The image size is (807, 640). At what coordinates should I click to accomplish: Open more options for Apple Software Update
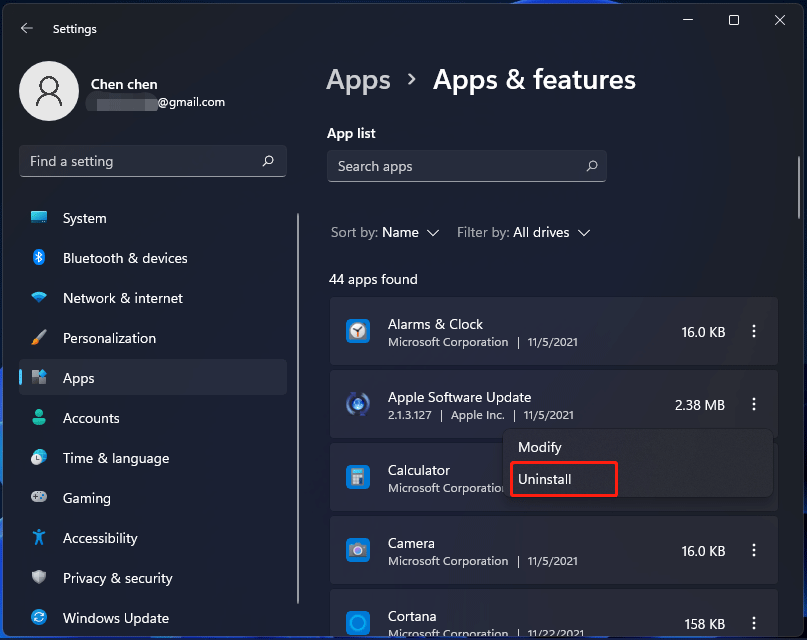(754, 404)
